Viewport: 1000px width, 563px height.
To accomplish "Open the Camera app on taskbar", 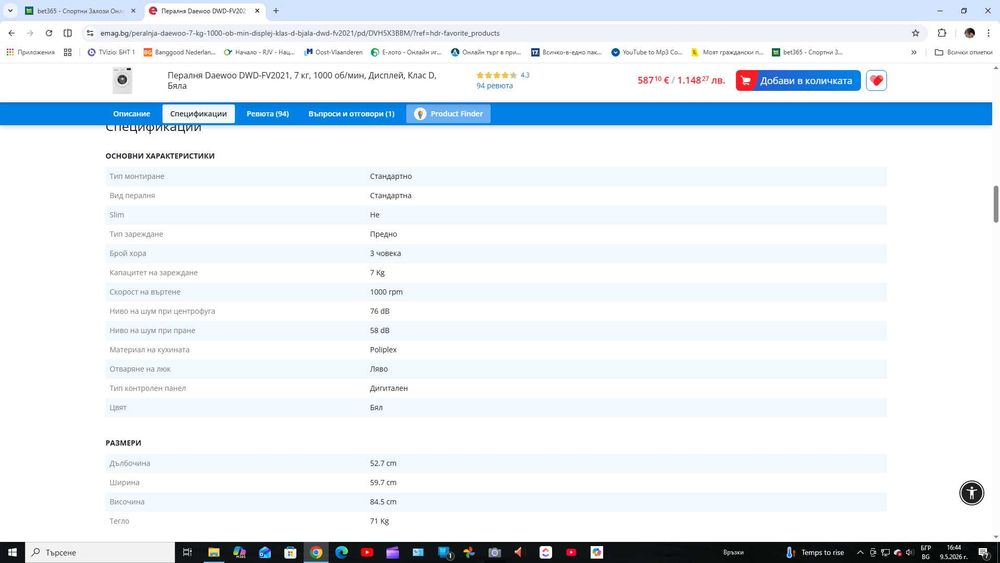I will point(494,552).
